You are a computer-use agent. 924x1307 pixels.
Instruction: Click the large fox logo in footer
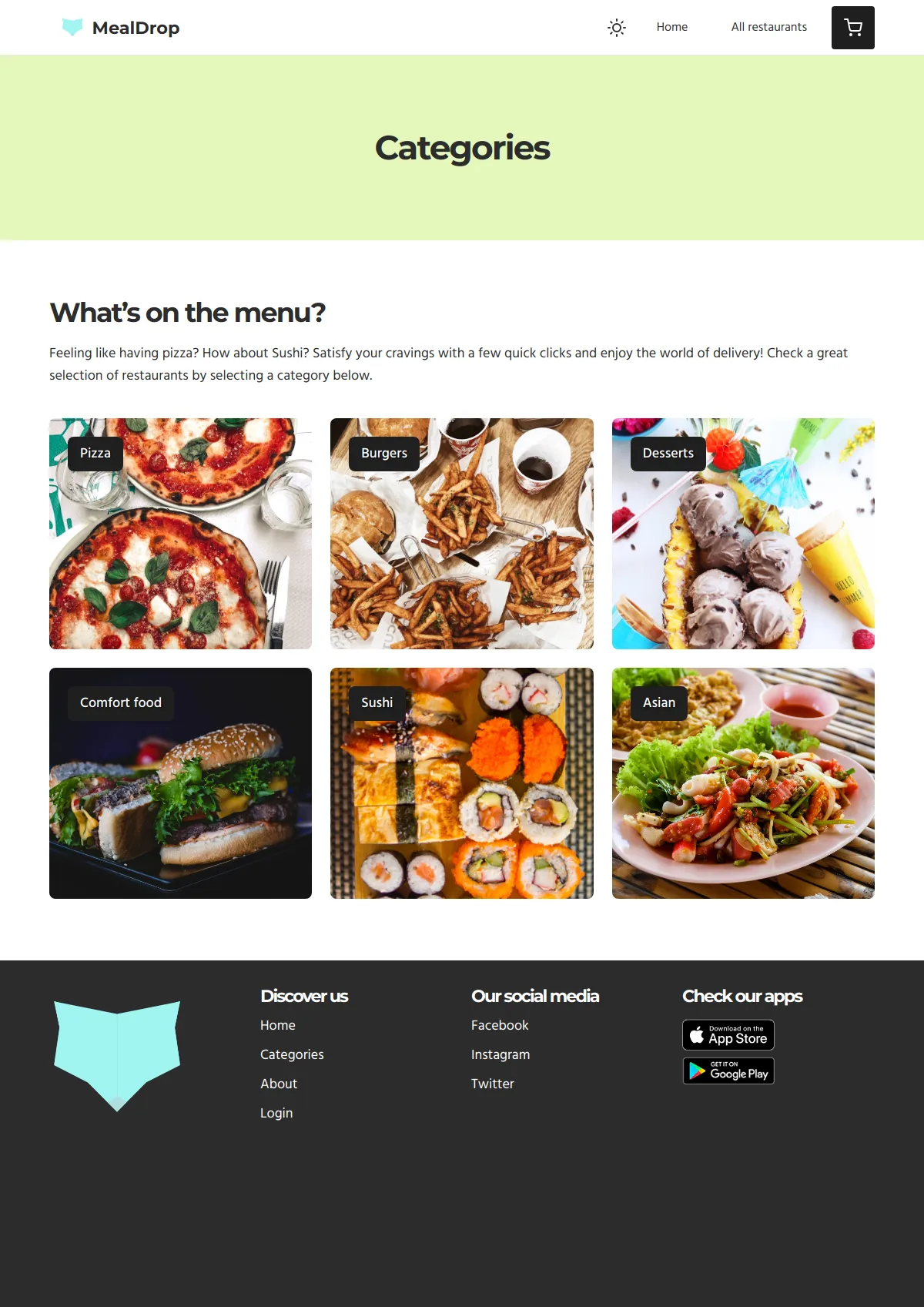[117, 1056]
